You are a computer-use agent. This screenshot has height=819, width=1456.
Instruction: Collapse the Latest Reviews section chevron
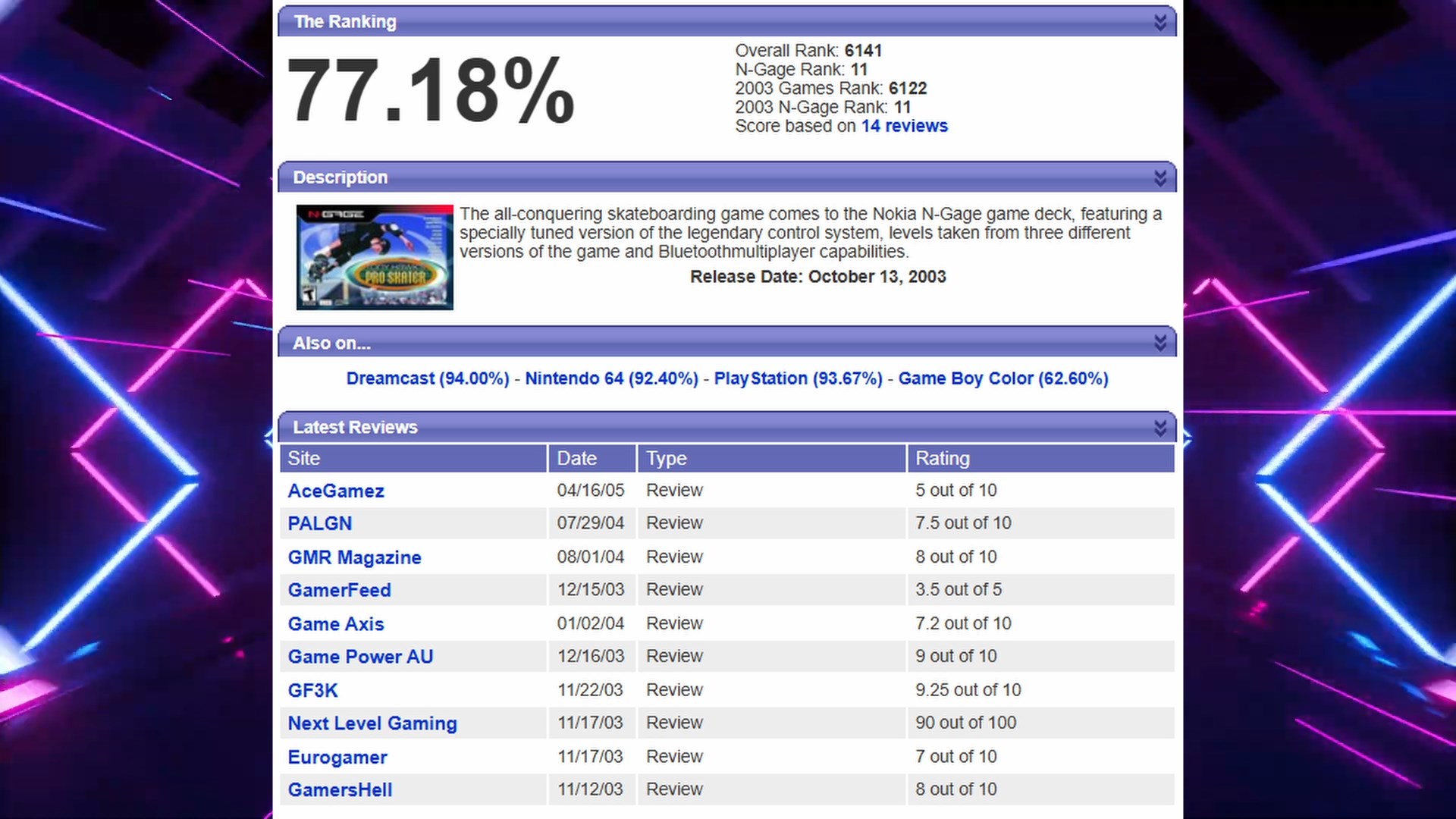1159,428
